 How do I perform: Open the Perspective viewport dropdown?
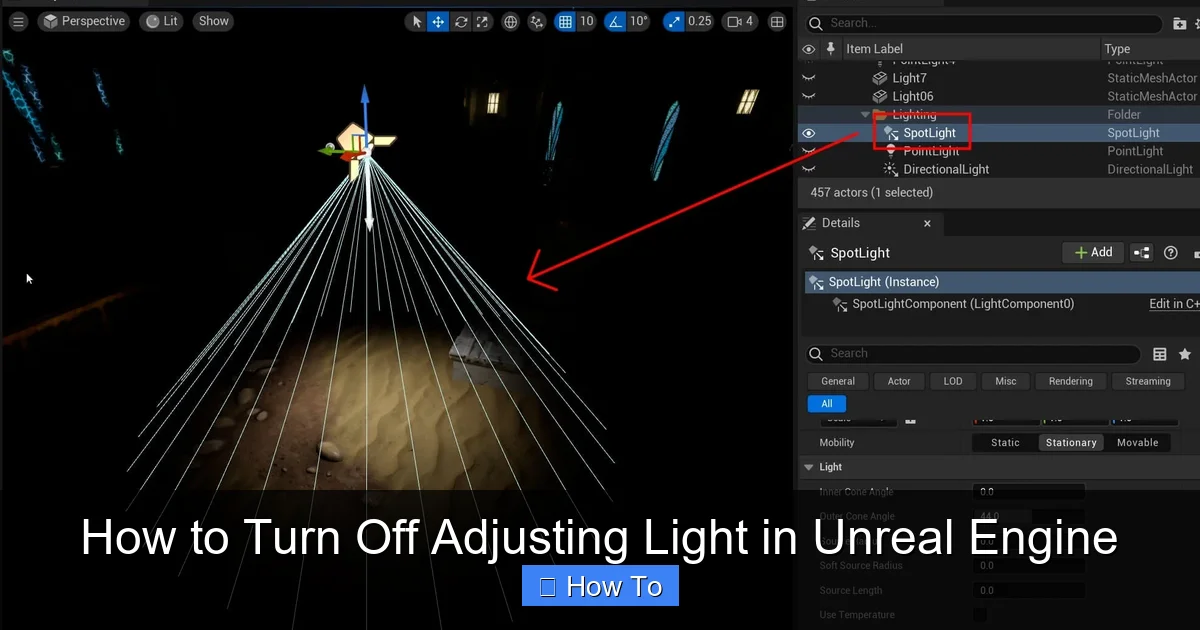tap(83, 20)
